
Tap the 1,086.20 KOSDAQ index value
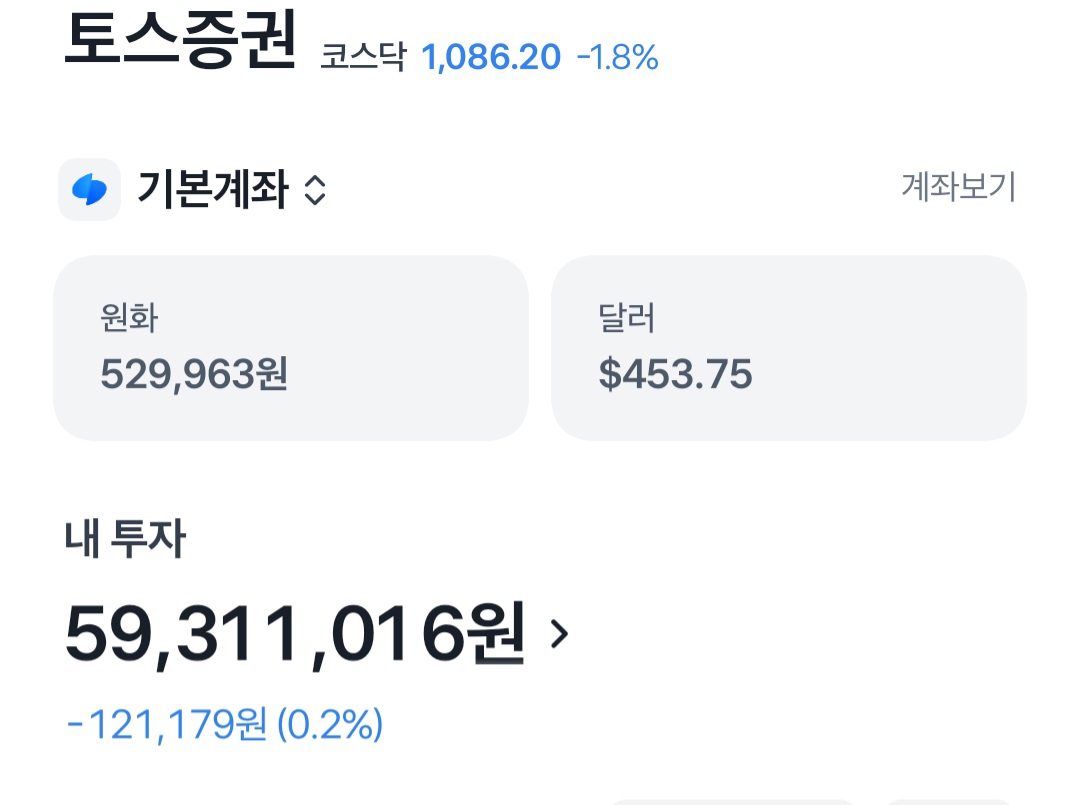(x=491, y=58)
